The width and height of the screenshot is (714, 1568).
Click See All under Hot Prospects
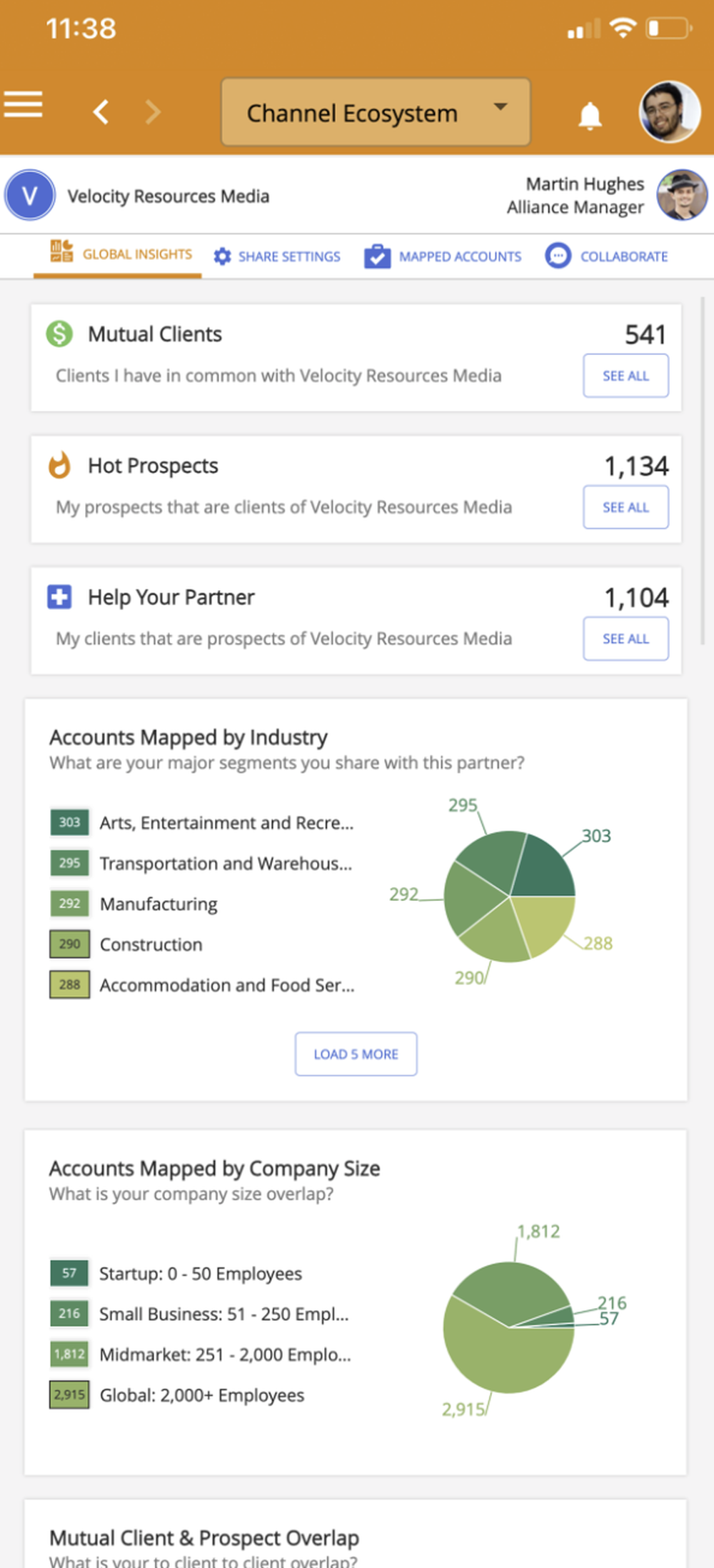tap(625, 507)
